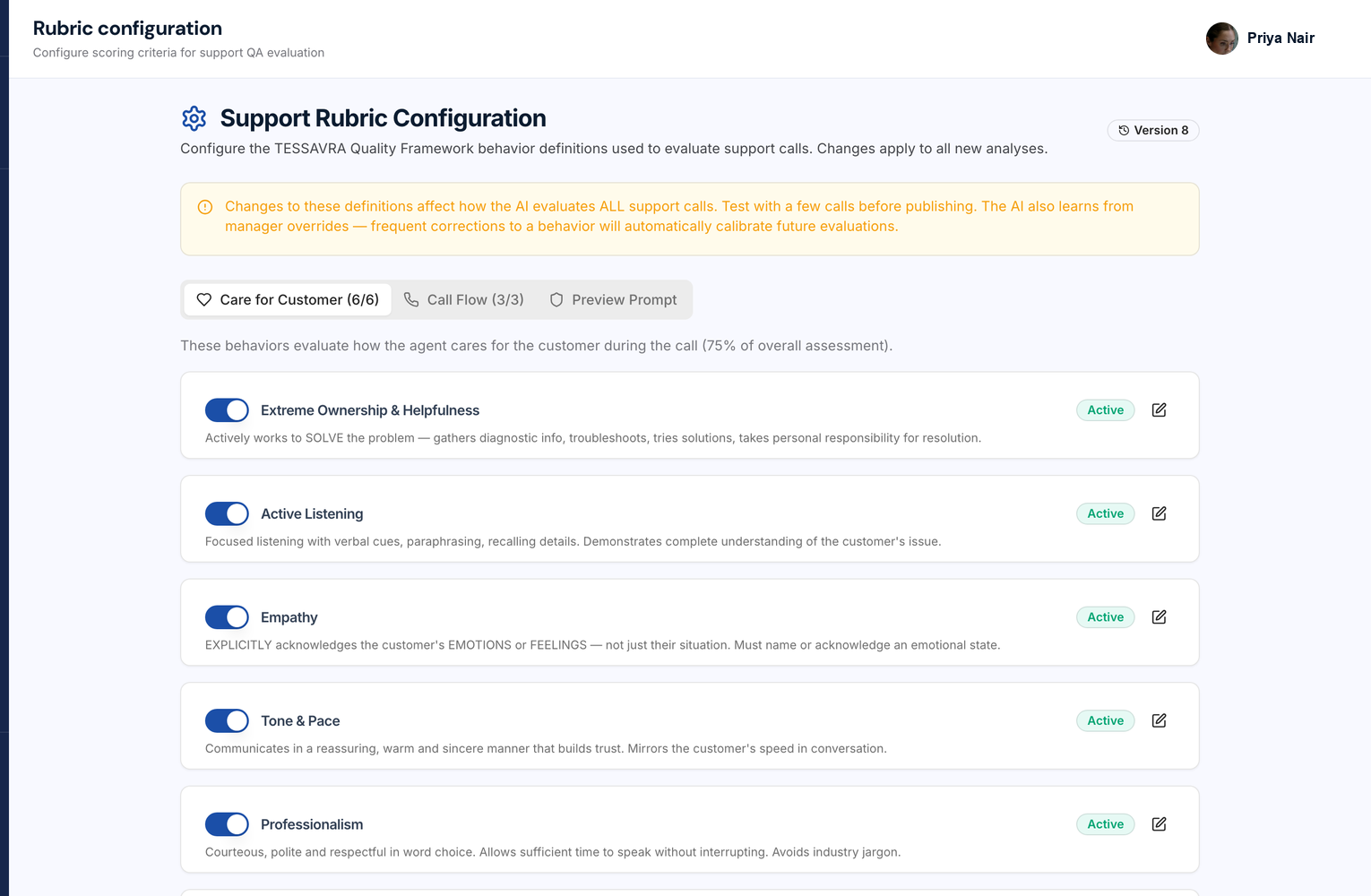Click the Professionalism behavior title
This screenshot has width=1371, height=896.
[x=312, y=824]
